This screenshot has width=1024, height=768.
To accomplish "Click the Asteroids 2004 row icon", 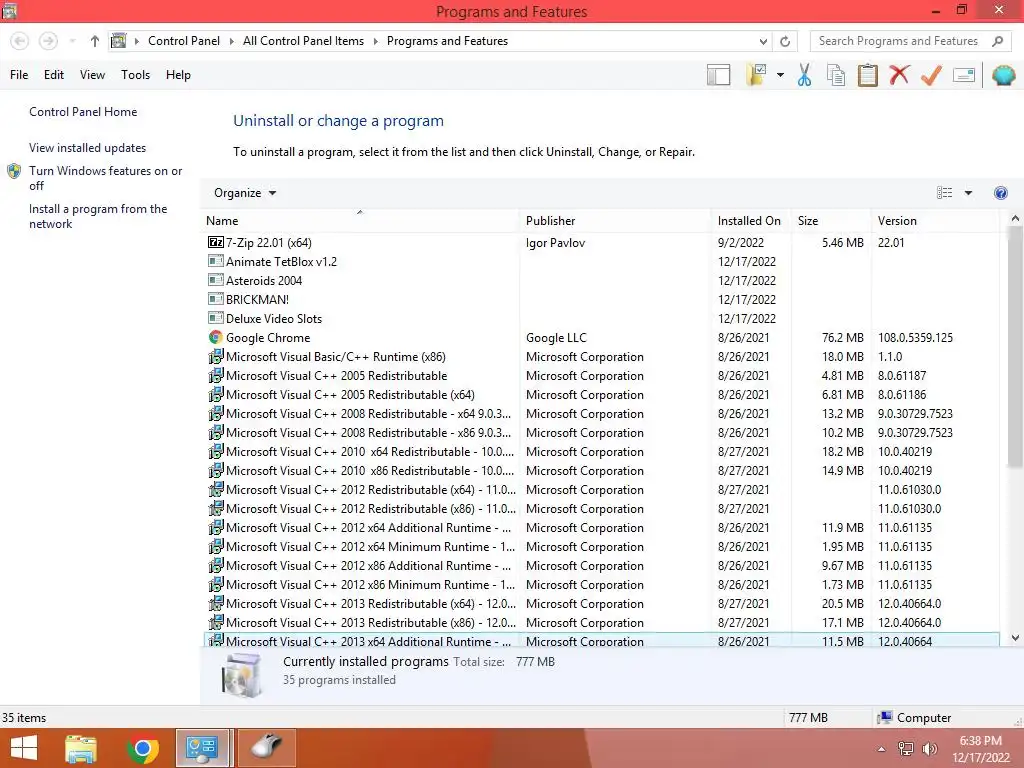I will click(x=216, y=280).
